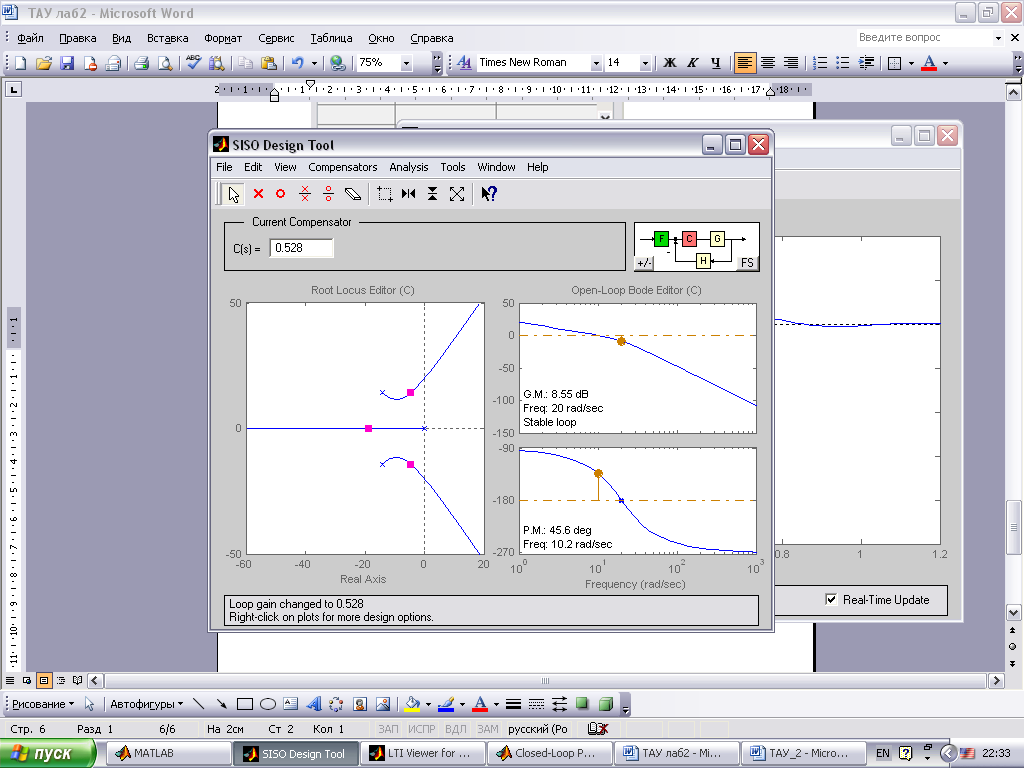The width and height of the screenshot is (1024, 768).
Task: Open the Tools menu in SISO tool
Action: click(x=453, y=167)
